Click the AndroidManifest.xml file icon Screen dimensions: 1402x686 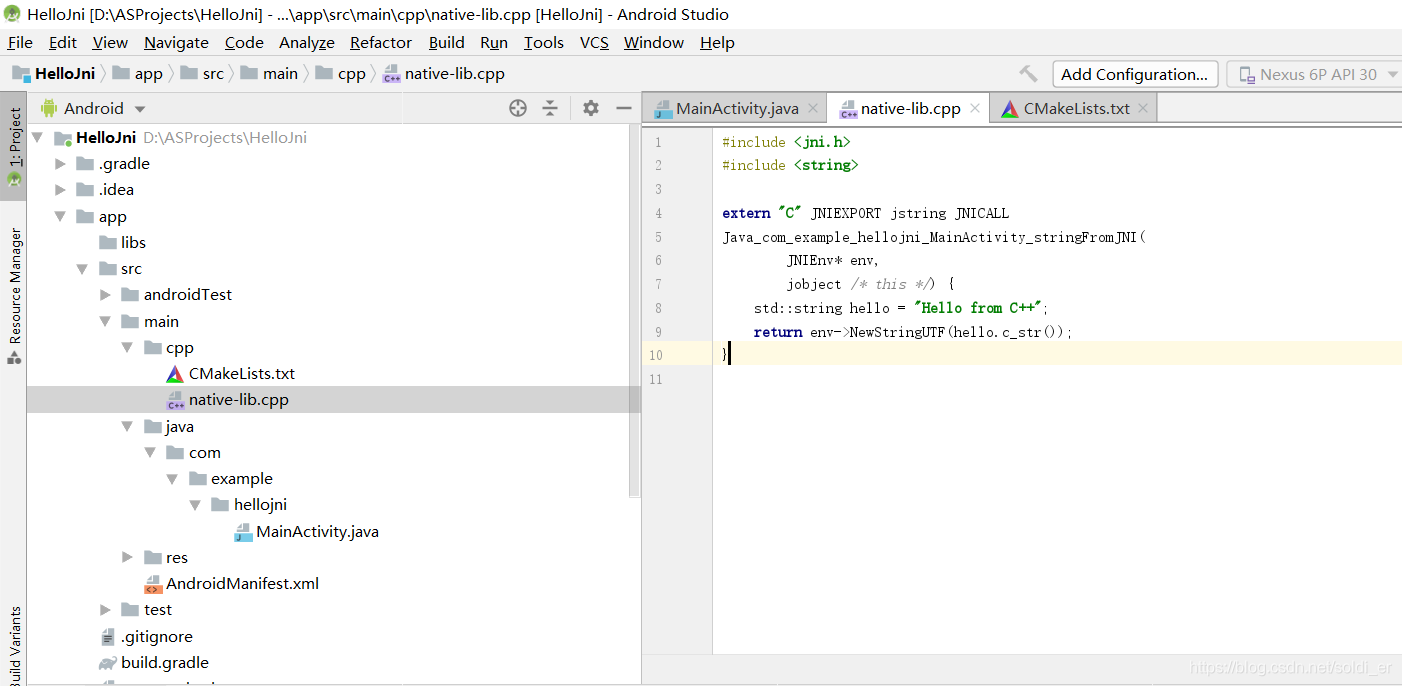(153, 584)
